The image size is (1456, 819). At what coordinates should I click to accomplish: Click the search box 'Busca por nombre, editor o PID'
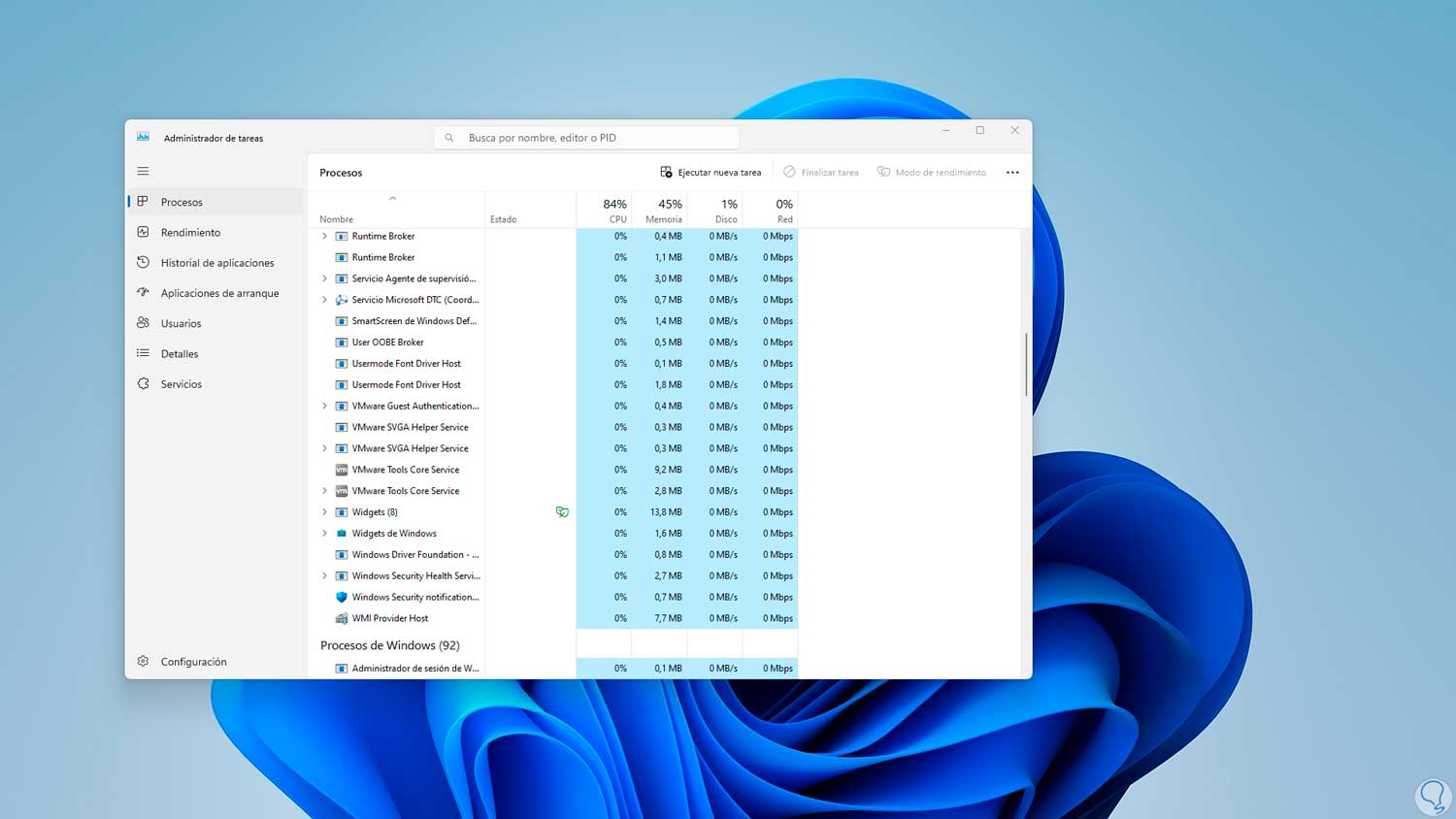[x=586, y=138]
